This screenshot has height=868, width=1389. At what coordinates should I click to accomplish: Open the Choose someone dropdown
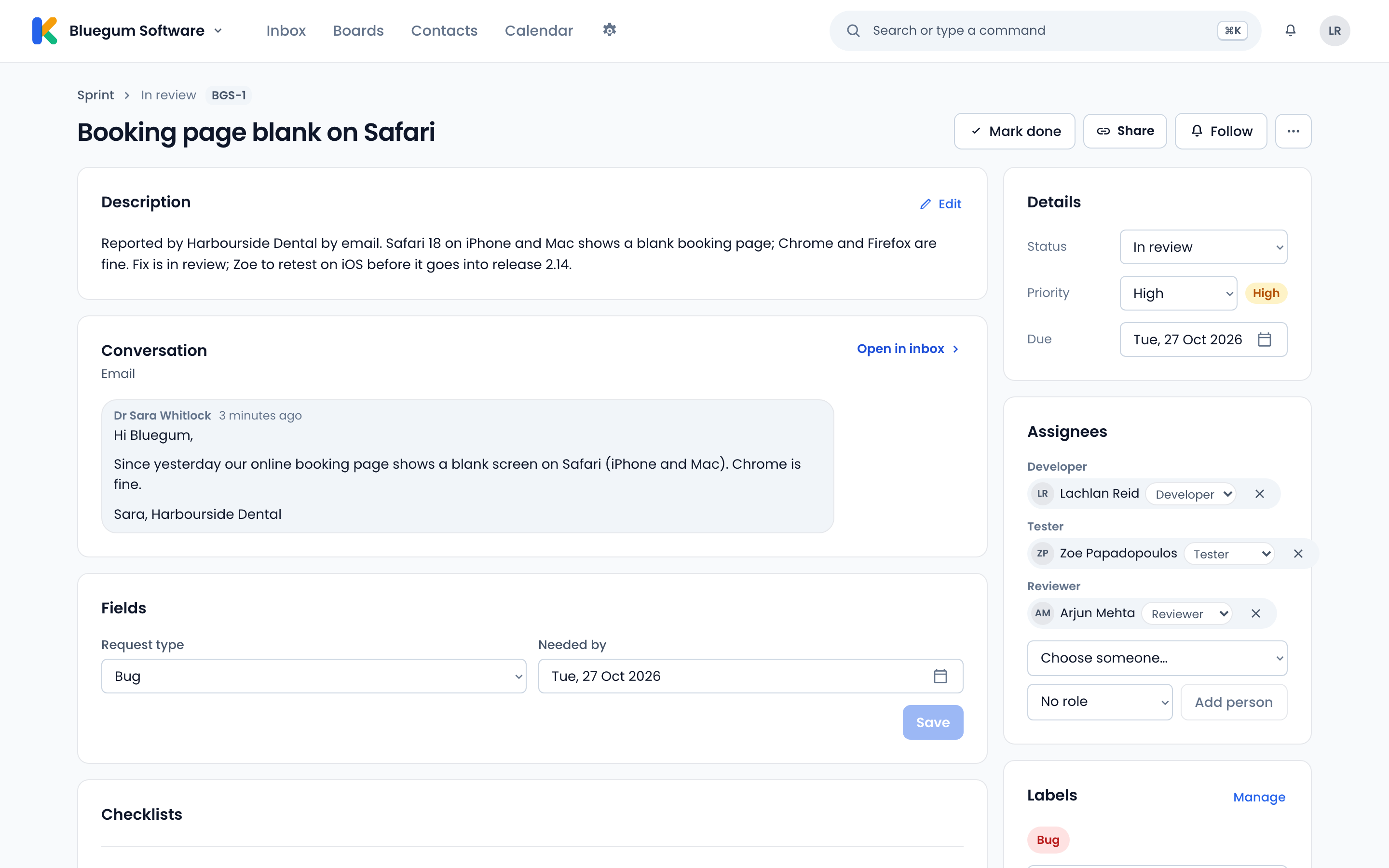click(x=1157, y=658)
